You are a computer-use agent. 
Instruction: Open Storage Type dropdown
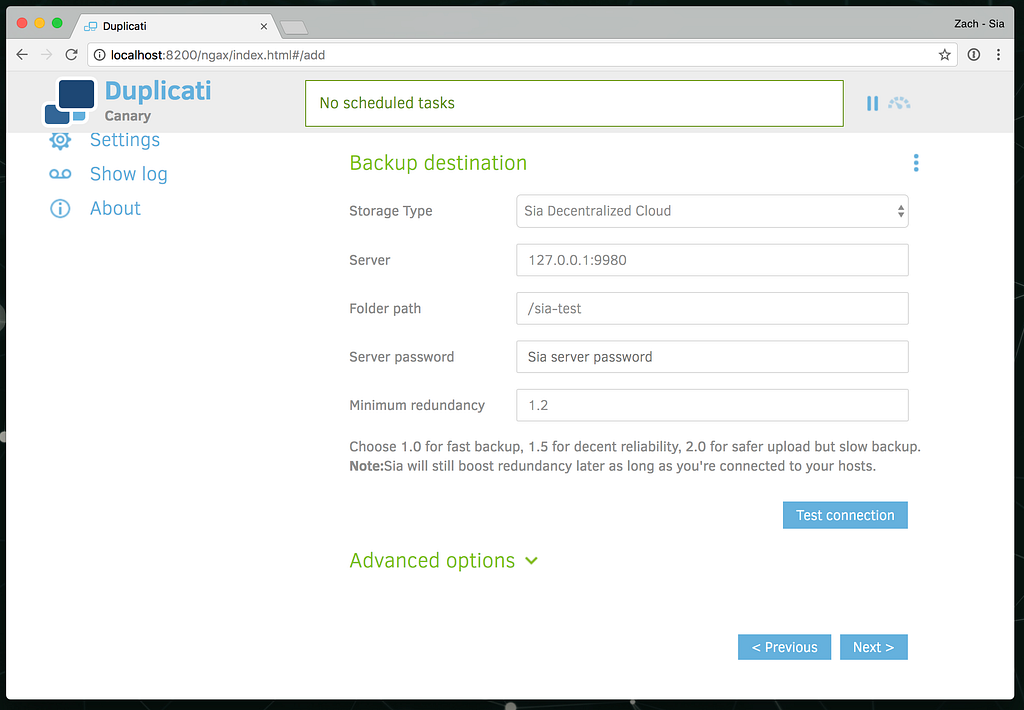coord(712,211)
